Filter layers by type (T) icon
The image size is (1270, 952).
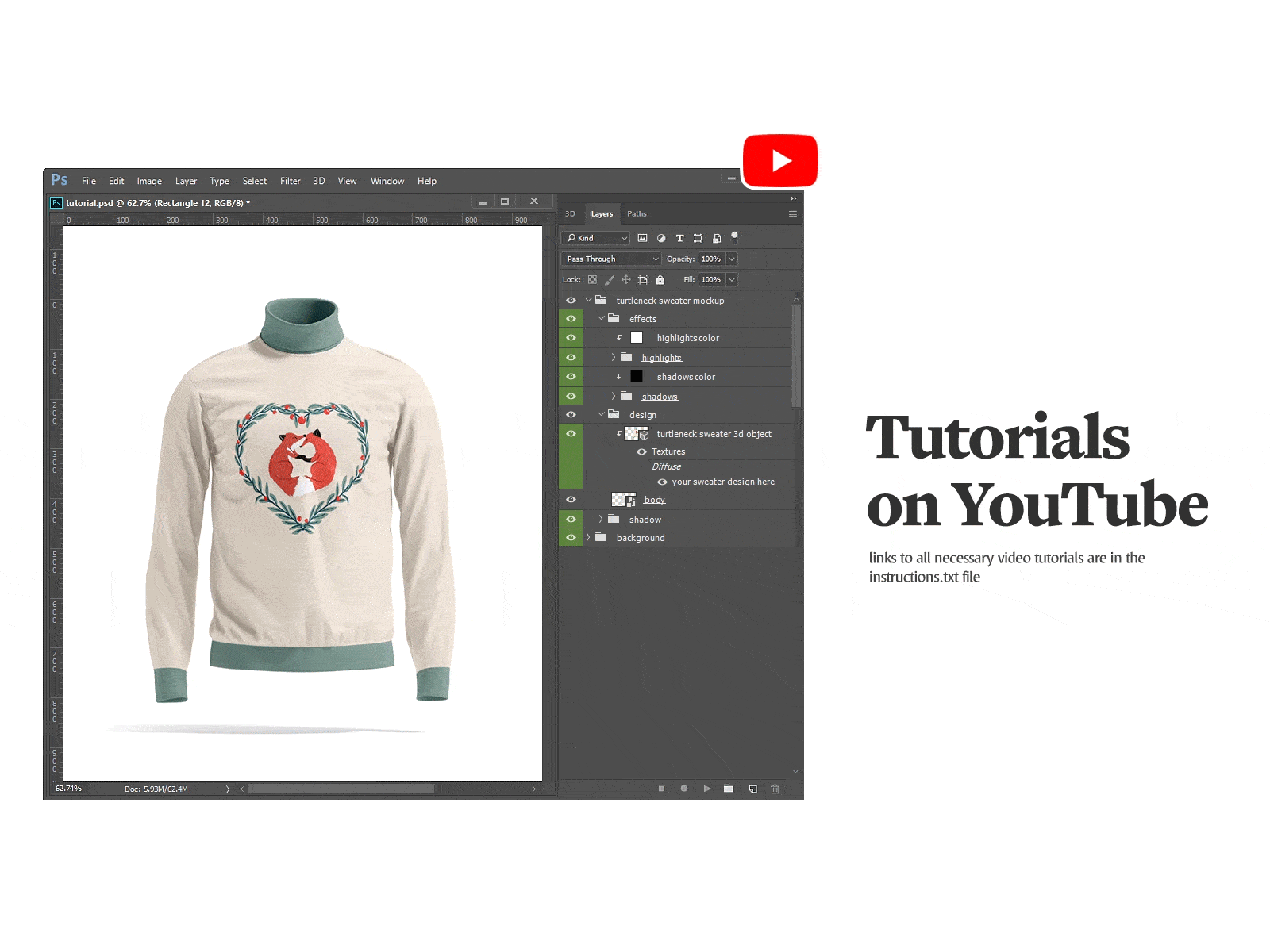(x=679, y=238)
